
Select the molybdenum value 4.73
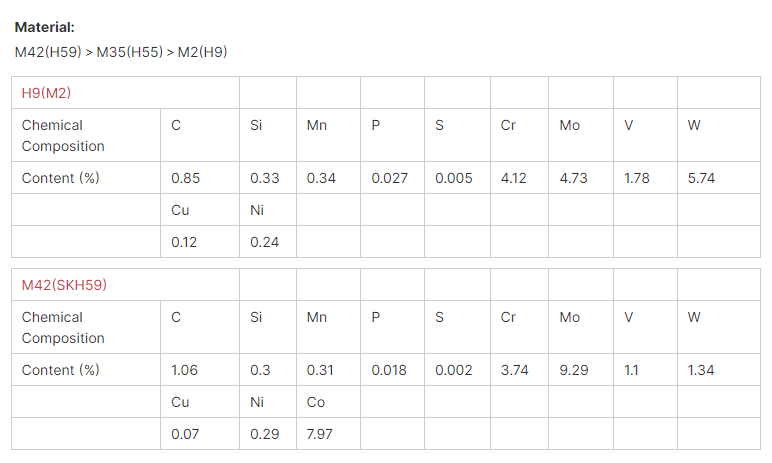coord(574,178)
